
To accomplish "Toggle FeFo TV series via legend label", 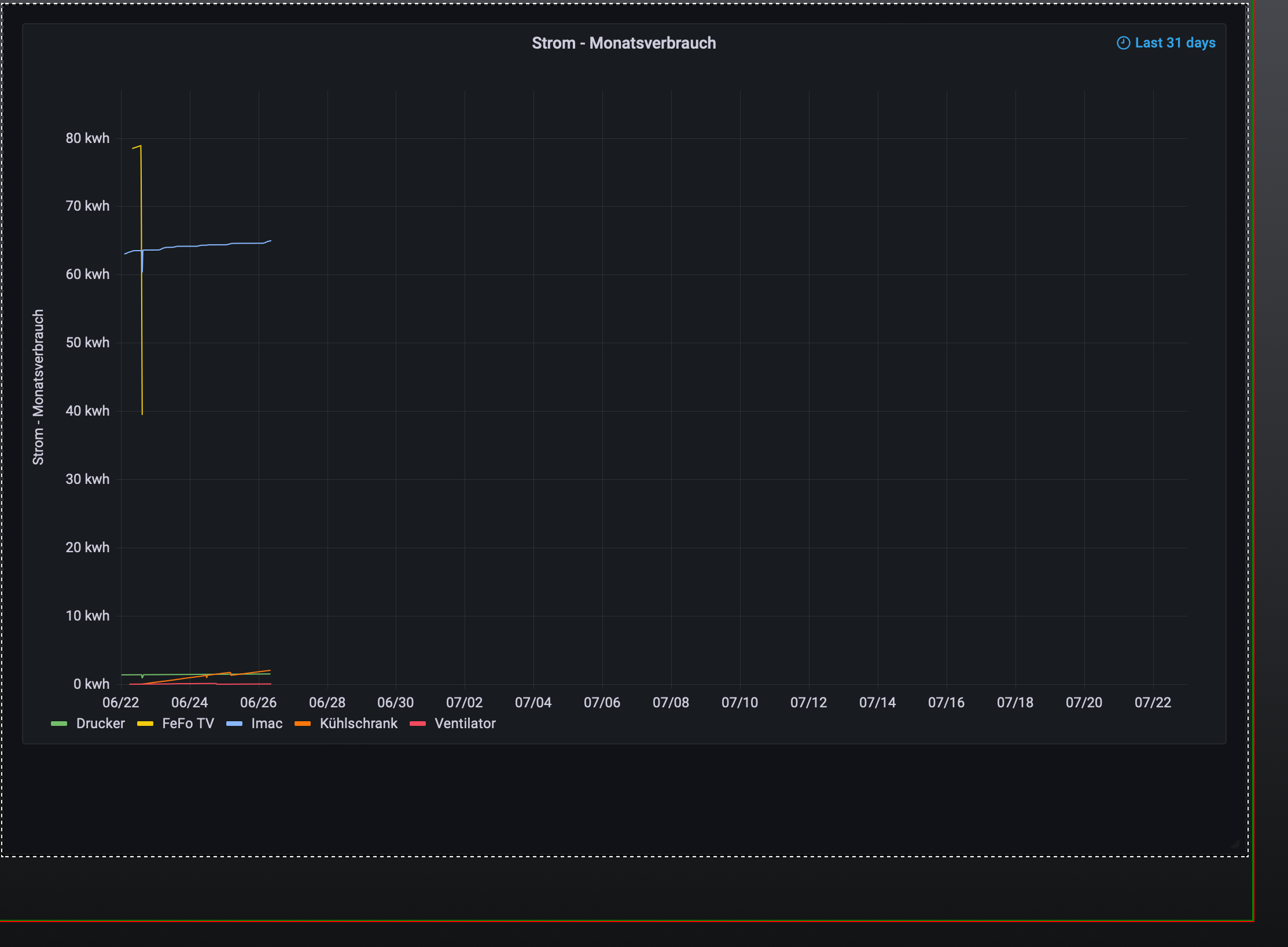I will coord(188,724).
